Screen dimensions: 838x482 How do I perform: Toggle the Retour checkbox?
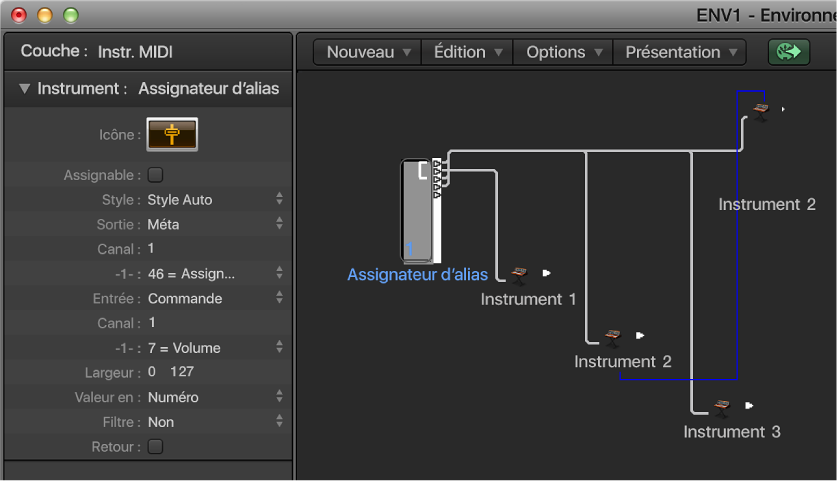coord(155,447)
